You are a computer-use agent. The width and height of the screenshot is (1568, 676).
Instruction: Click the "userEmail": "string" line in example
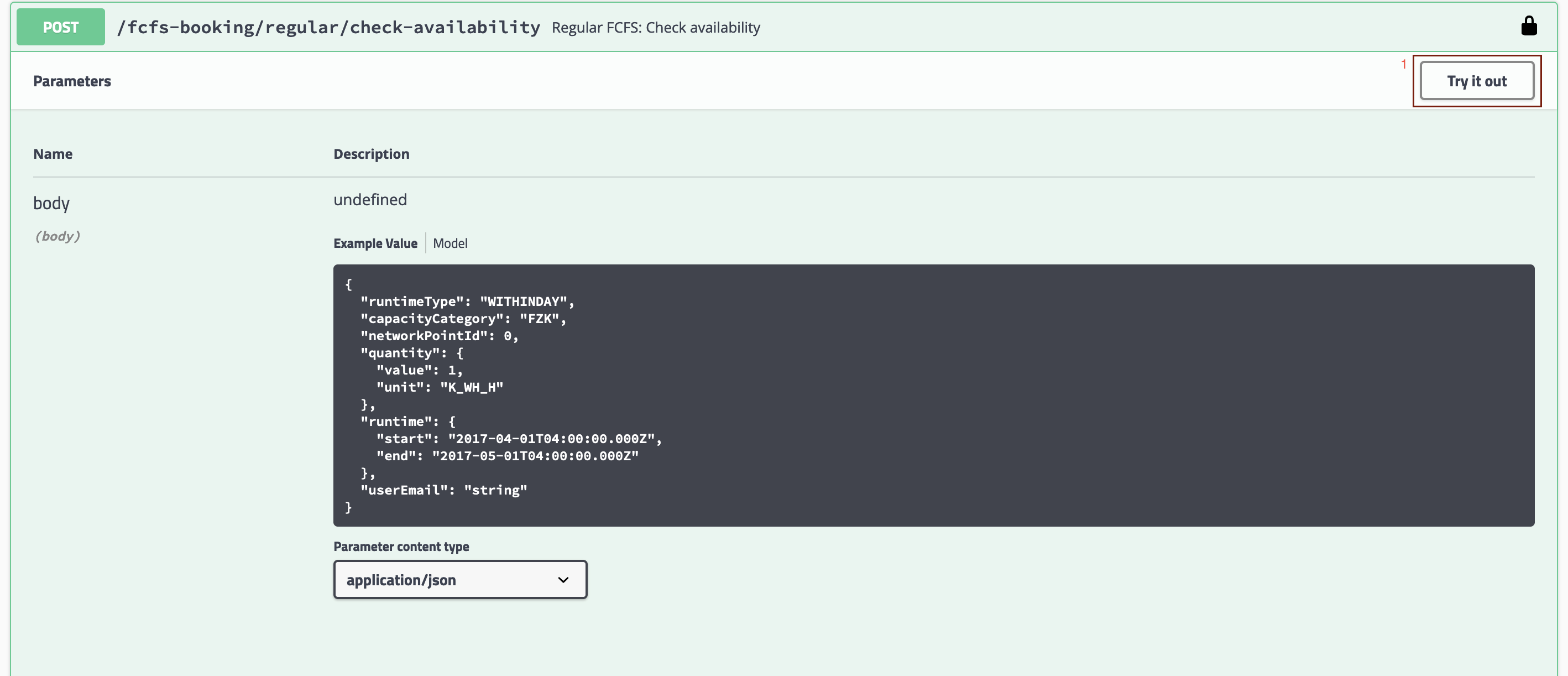tap(443, 490)
